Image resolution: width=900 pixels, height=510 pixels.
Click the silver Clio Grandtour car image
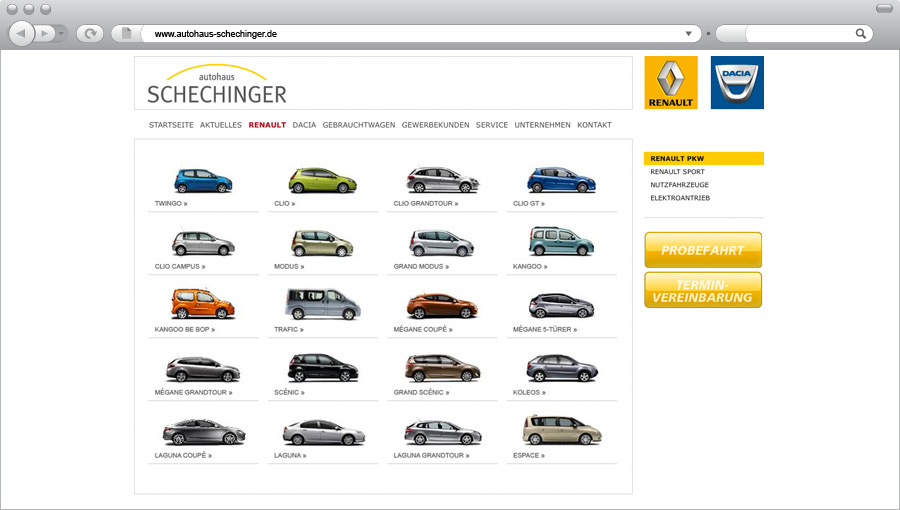pyautogui.click(x=443, y=180)
